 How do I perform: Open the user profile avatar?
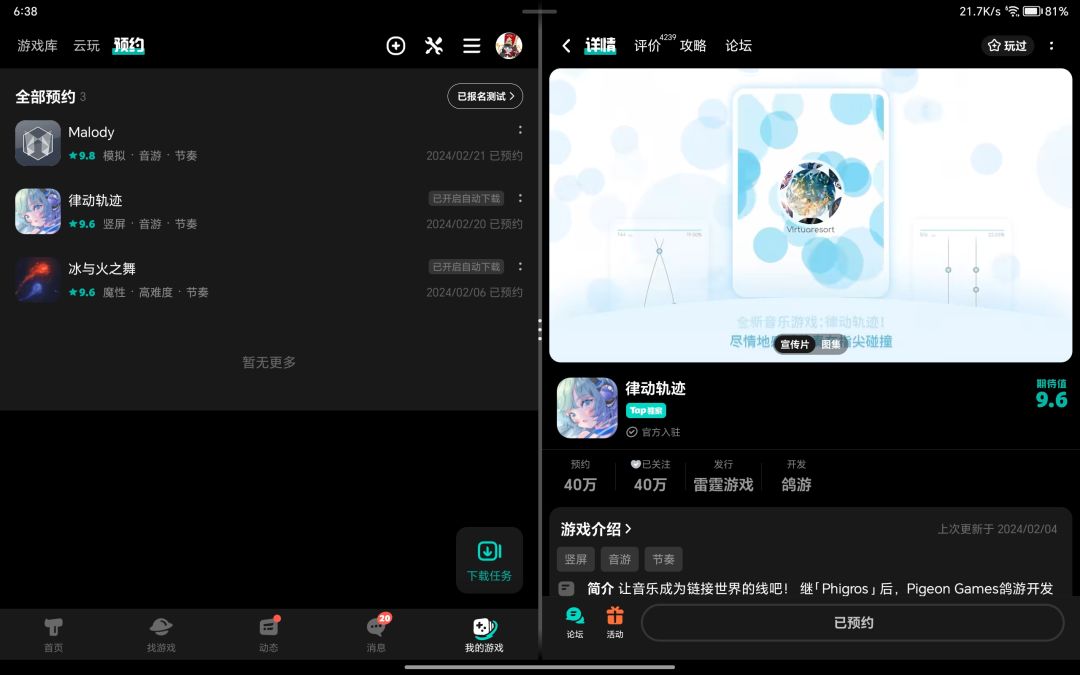coord(509,46)
